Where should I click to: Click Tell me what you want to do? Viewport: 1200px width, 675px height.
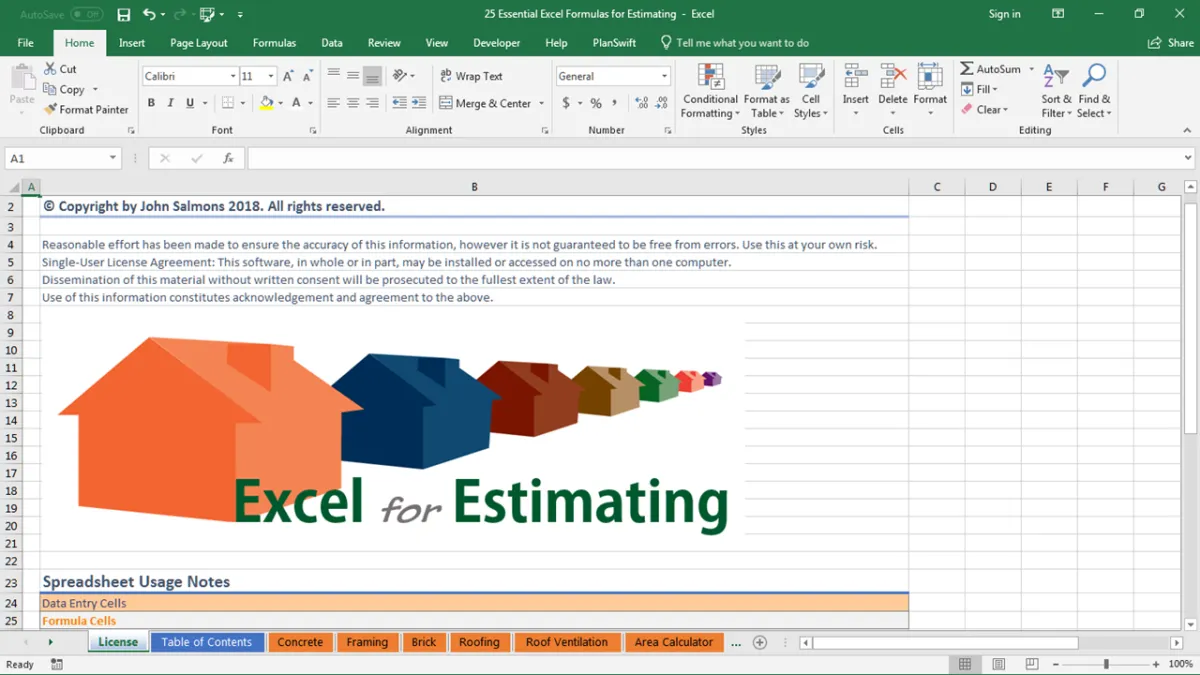click(x=734, y=43)
